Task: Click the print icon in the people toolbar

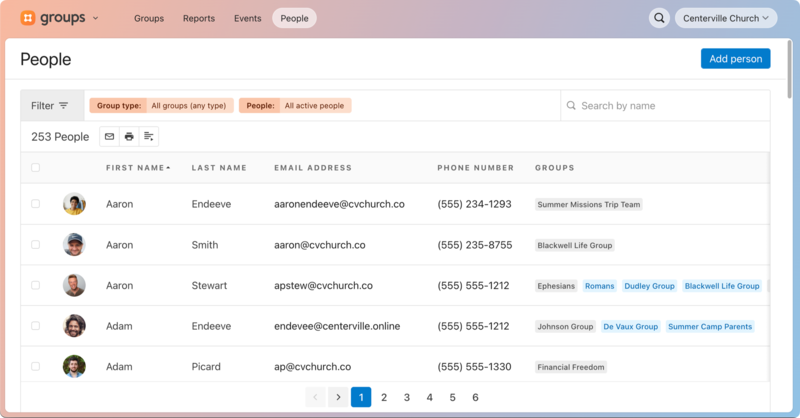Action: tap(129, 137)
